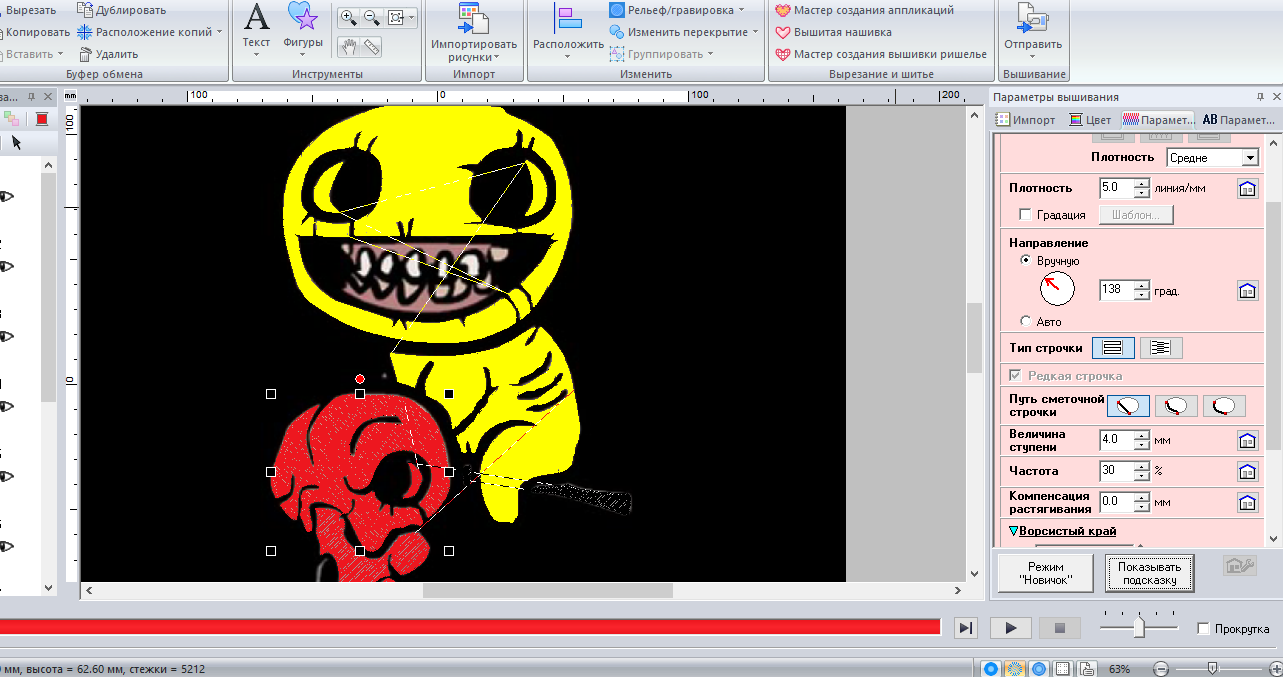Click the Import pictures icon
Viewport: 1283px width, 677px height.
473,18
